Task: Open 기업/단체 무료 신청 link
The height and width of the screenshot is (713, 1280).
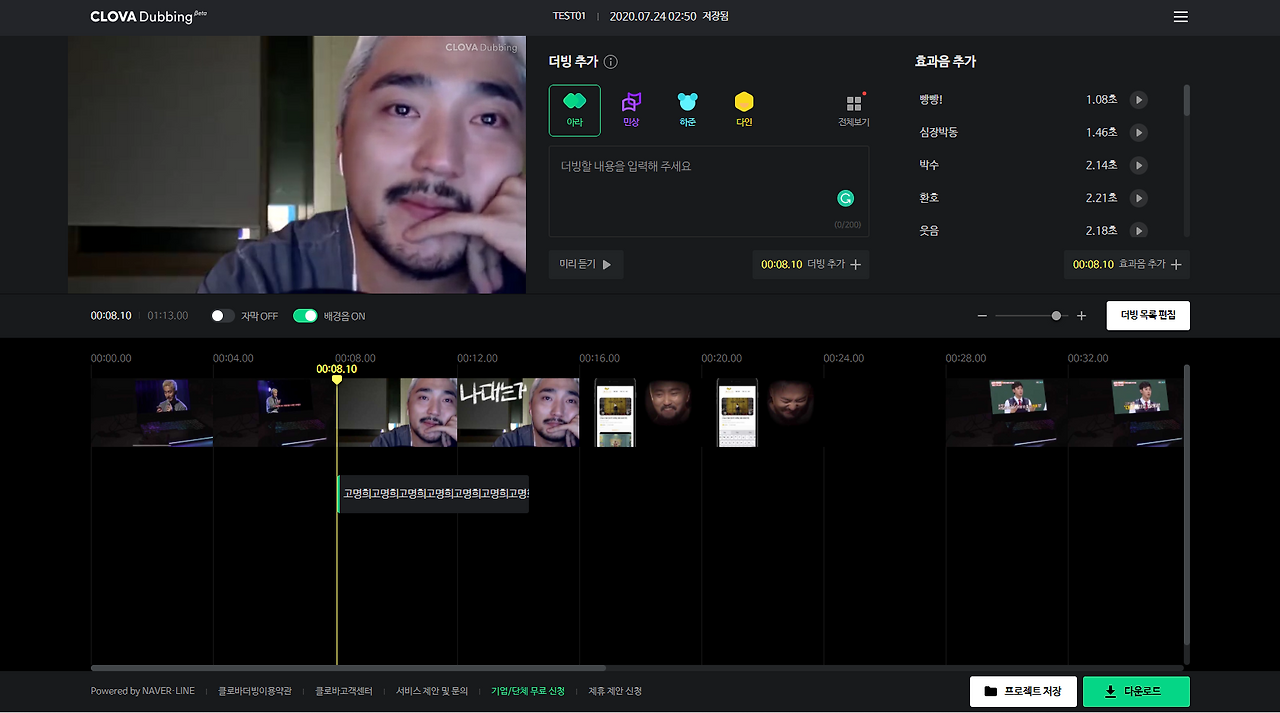Action: click(x=528, y=691)
